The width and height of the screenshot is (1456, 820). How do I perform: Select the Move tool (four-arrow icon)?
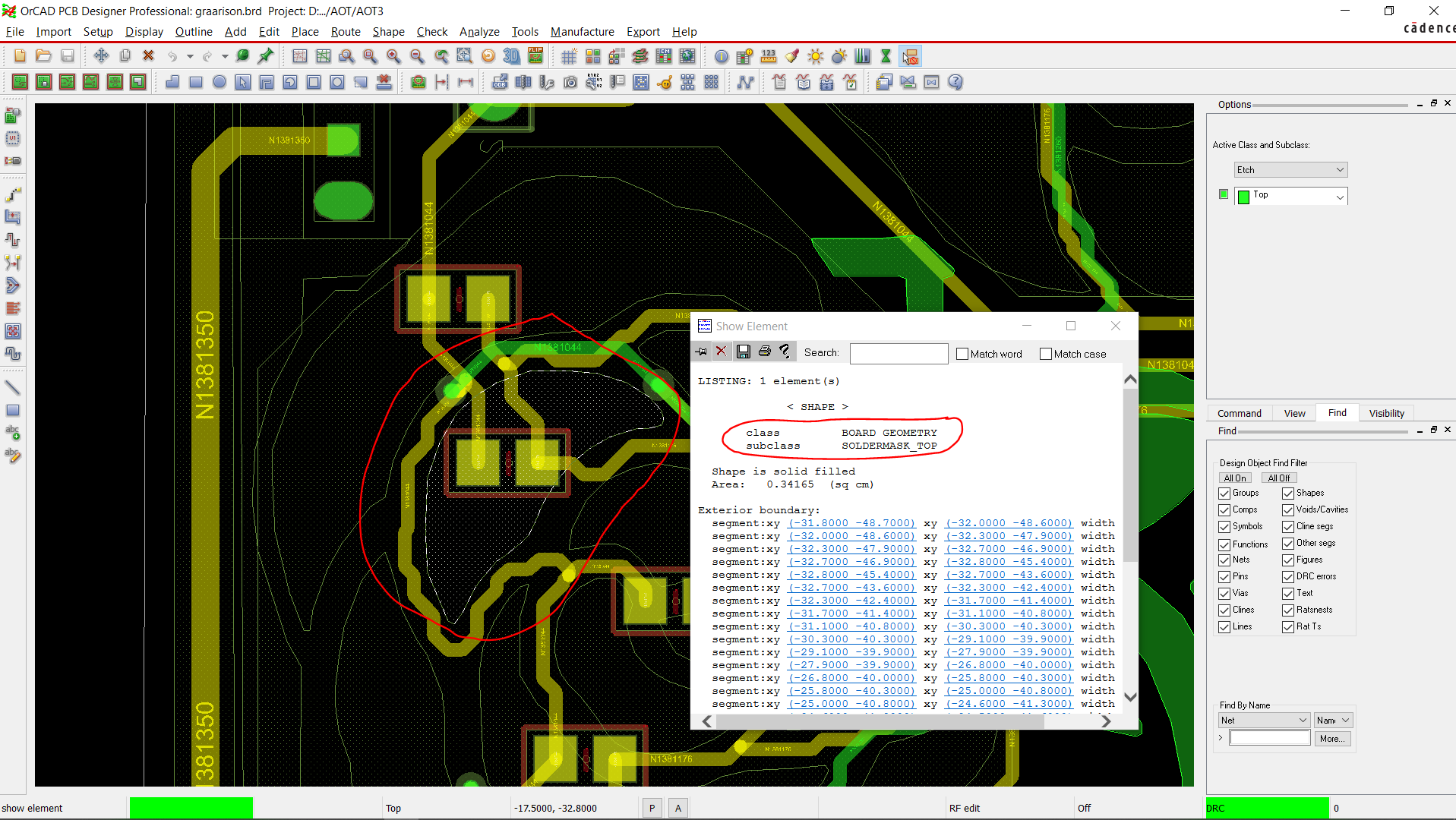click(x=101, y=56)
